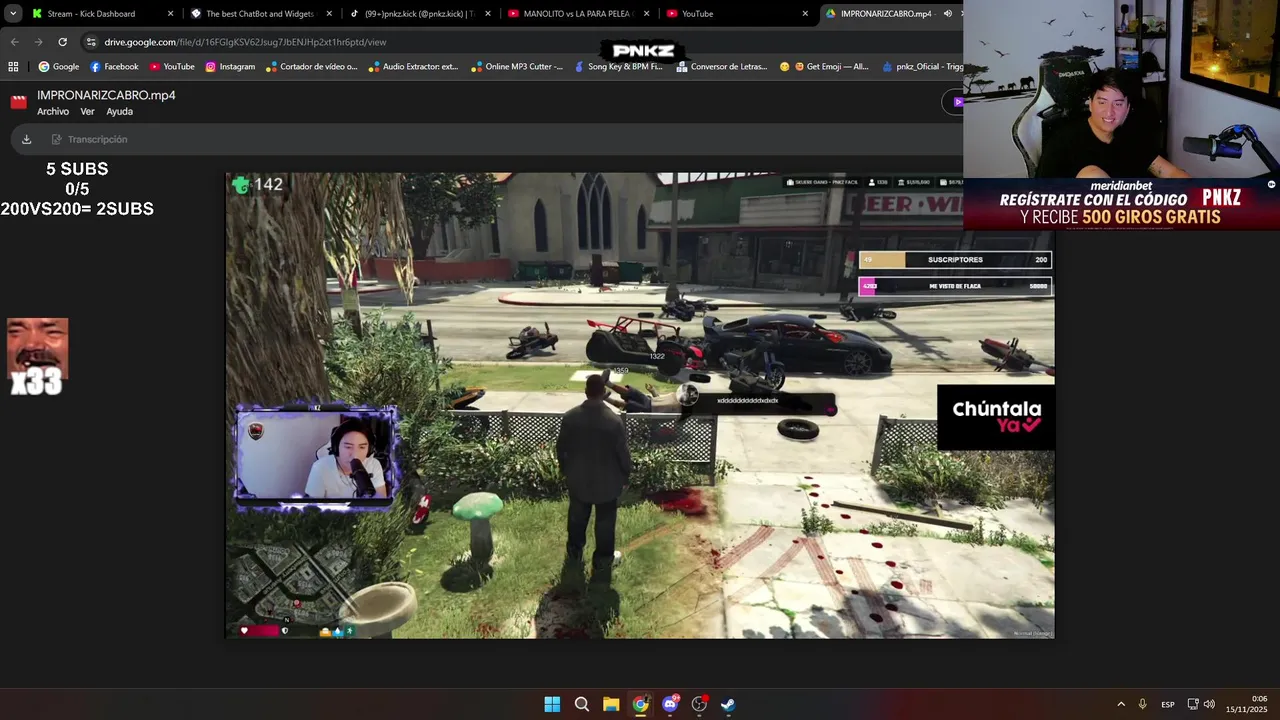This screenshot has height=720, width=1280.
Task: Open the pnkz_Oficial bookmark
Action: click(921, 67)
